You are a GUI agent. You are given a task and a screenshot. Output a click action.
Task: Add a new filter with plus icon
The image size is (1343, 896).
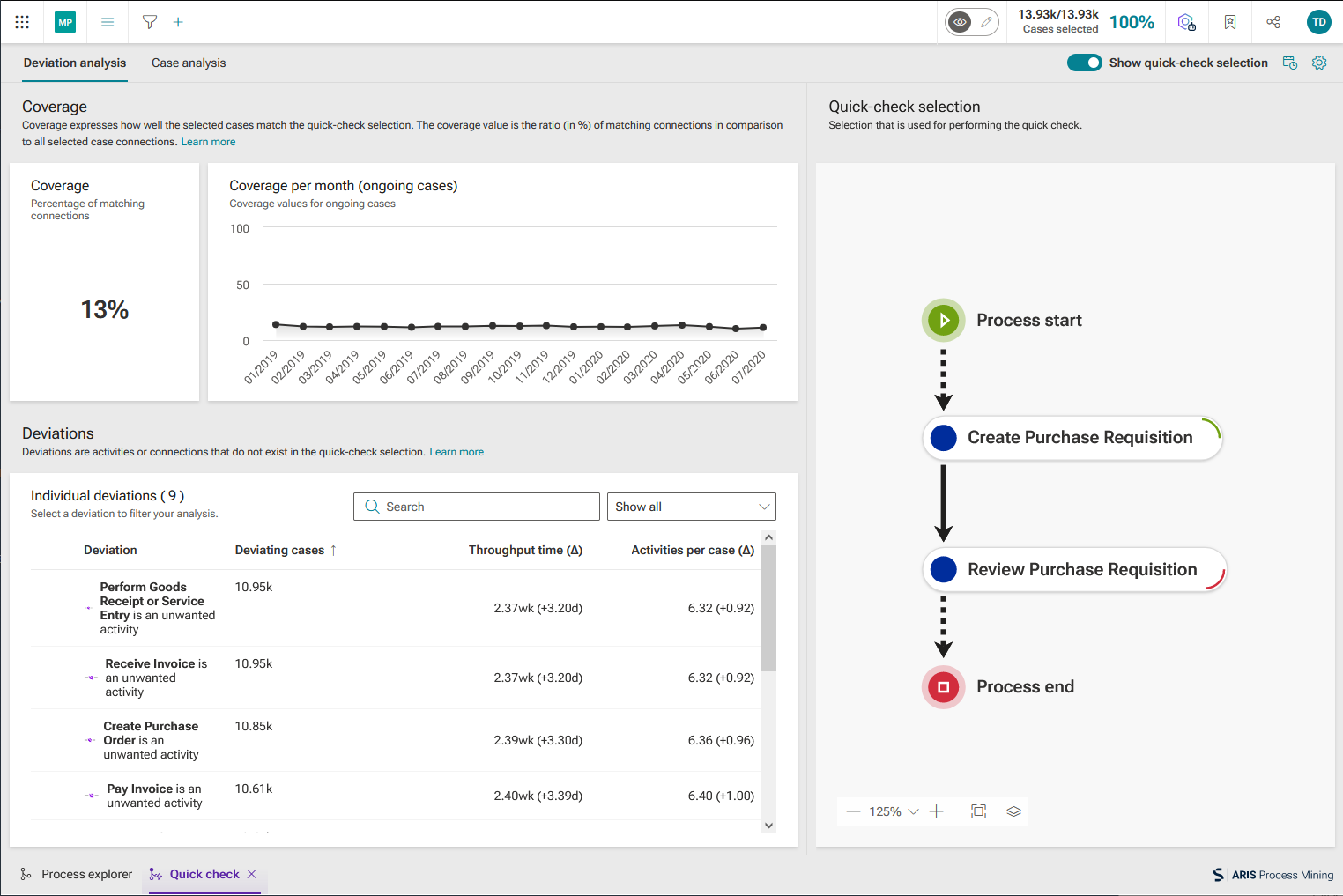(178, 22)
